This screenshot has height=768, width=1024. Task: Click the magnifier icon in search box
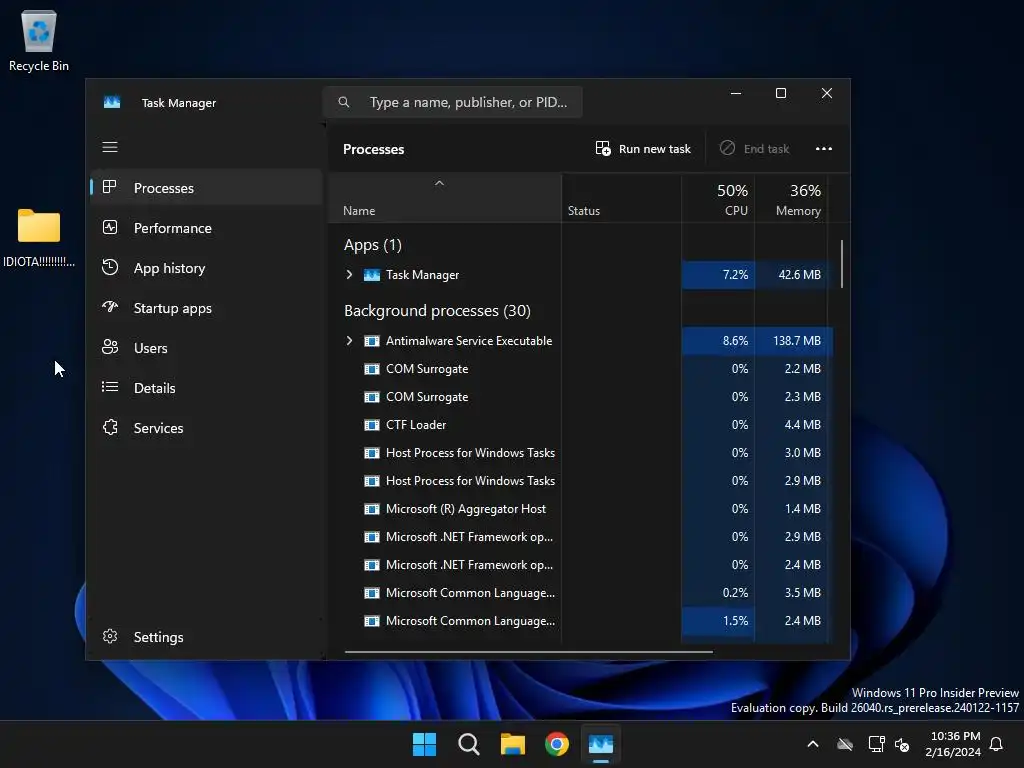[344, 103]
